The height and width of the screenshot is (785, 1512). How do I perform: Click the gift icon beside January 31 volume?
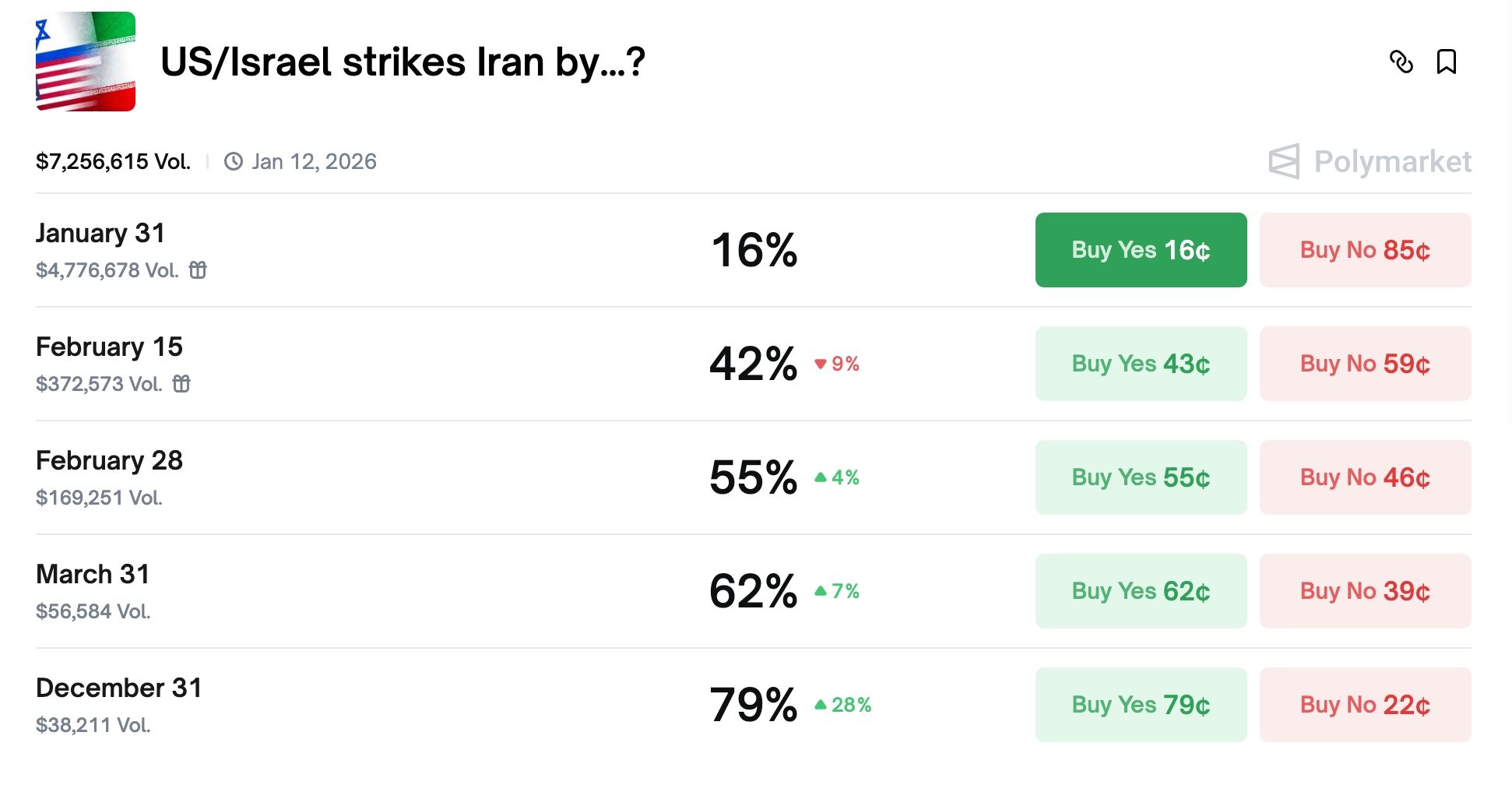pos(197,272)
